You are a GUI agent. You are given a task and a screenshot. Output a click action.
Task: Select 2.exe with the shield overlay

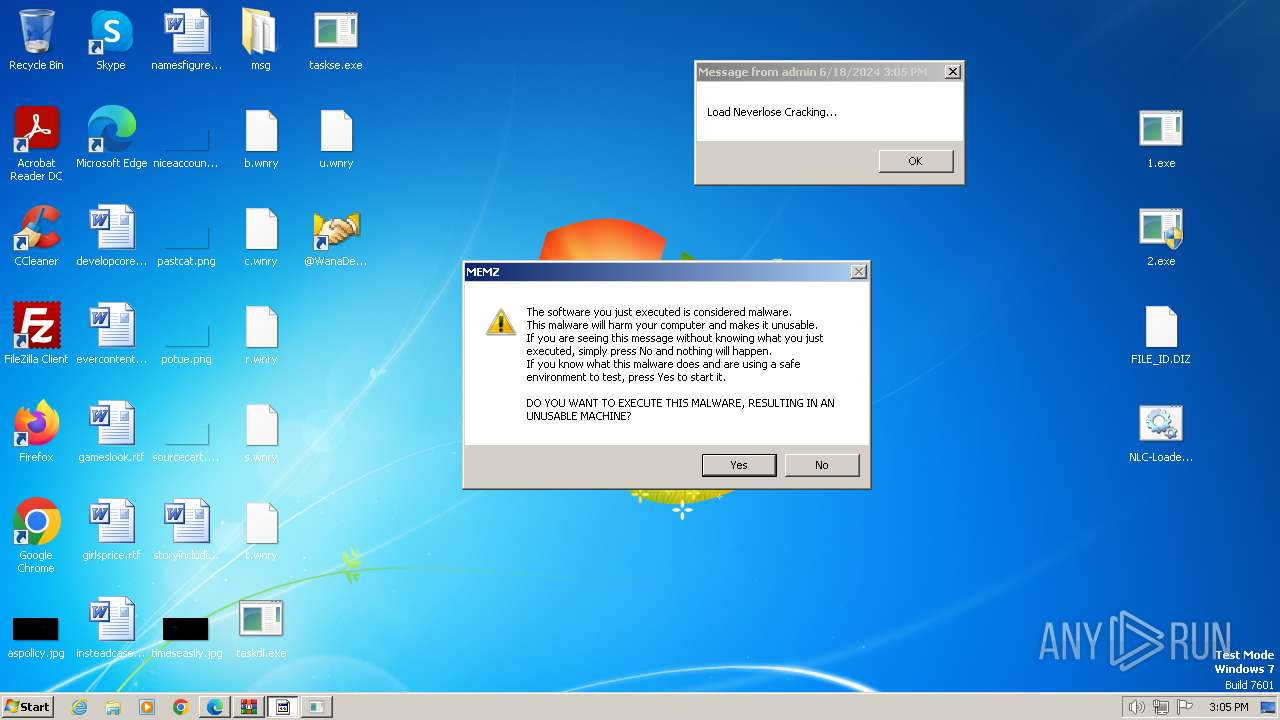point(1161,237)
